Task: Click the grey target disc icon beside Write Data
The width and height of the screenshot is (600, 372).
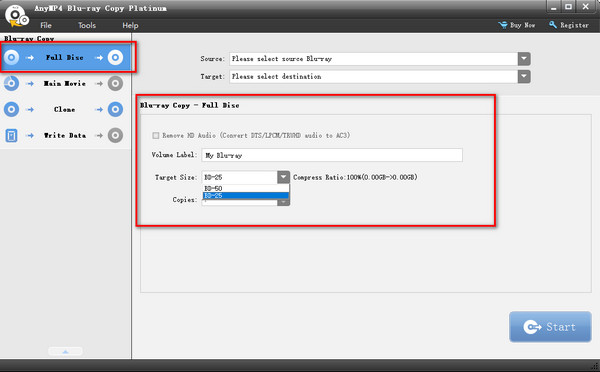Action: coord(115,135)
